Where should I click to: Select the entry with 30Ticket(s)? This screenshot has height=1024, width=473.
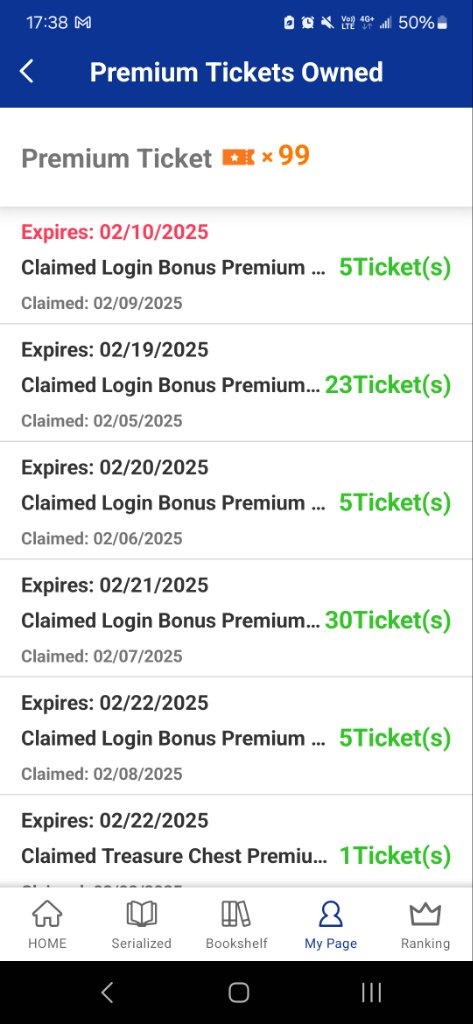[236, 618]
